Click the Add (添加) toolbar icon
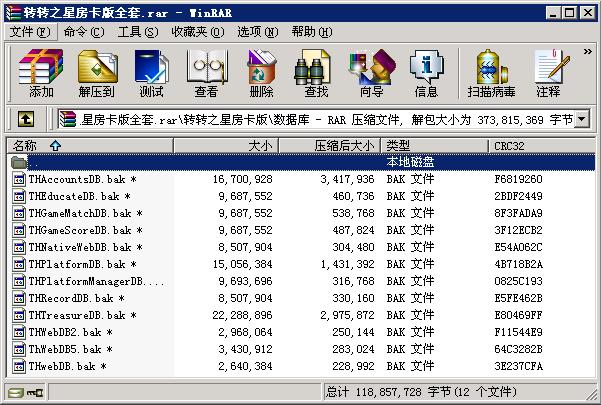This screenshot has width=601, height=405. click(41, 73)
